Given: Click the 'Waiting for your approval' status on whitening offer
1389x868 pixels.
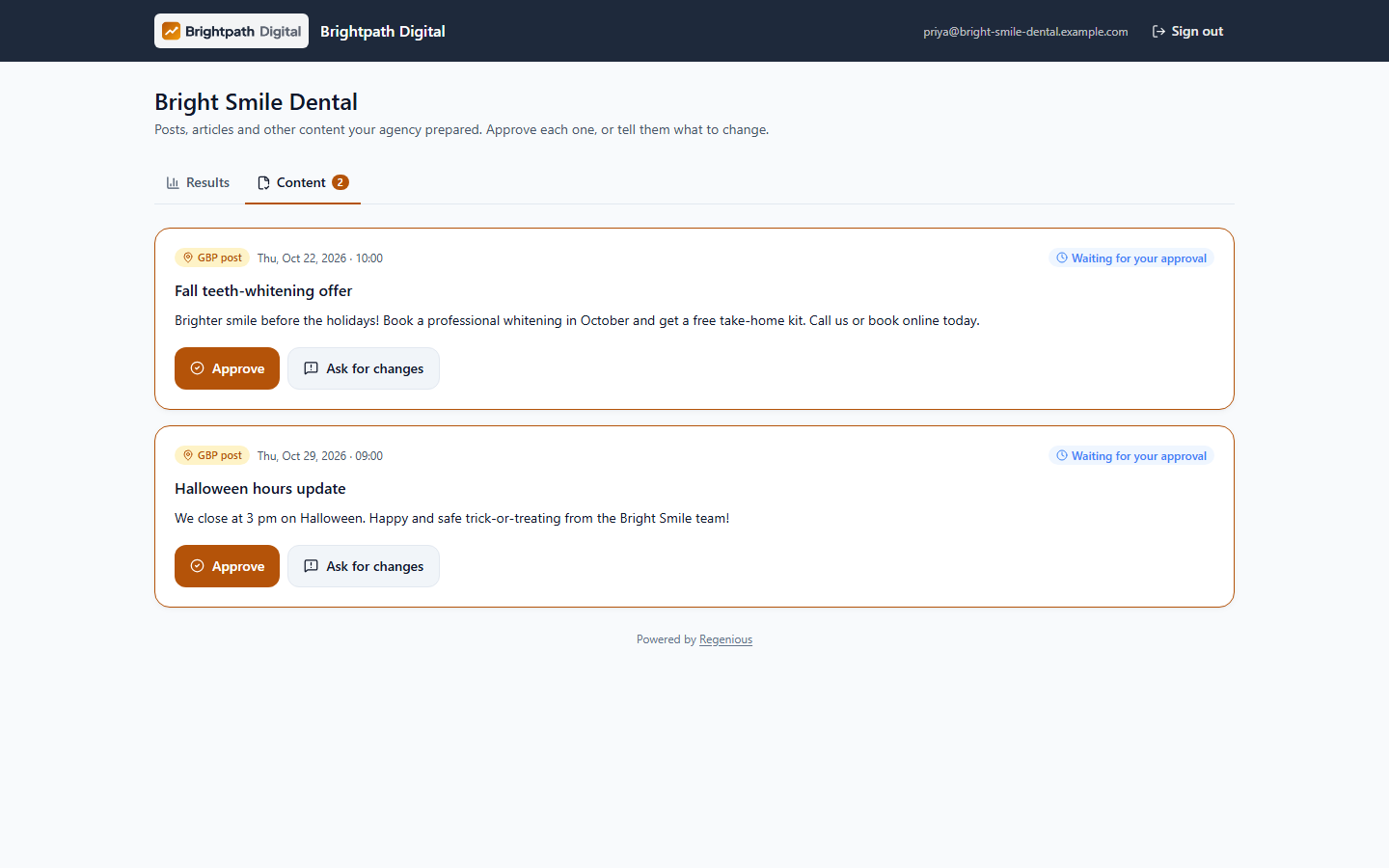Looking at the screenshot, I should (x=1130, y=258).
